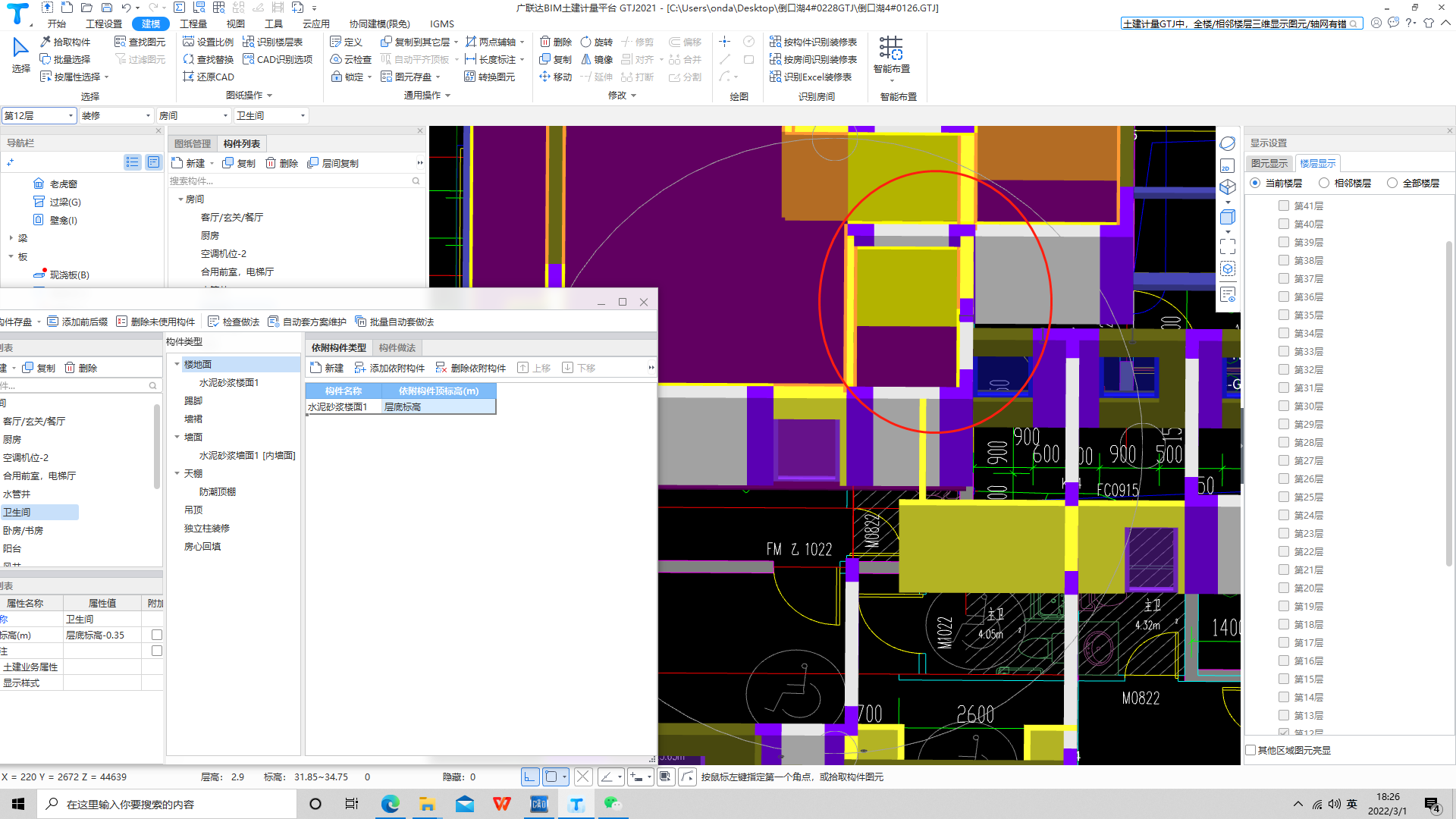
Task: Open the 第12层 floor dropdown
Action: pos(39,115)
